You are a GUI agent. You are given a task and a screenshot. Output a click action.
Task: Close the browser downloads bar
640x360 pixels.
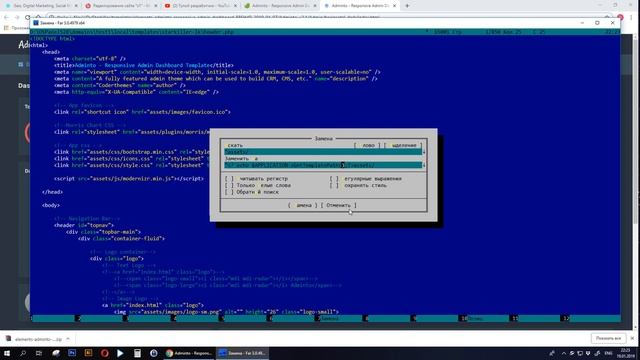(632, 338)
